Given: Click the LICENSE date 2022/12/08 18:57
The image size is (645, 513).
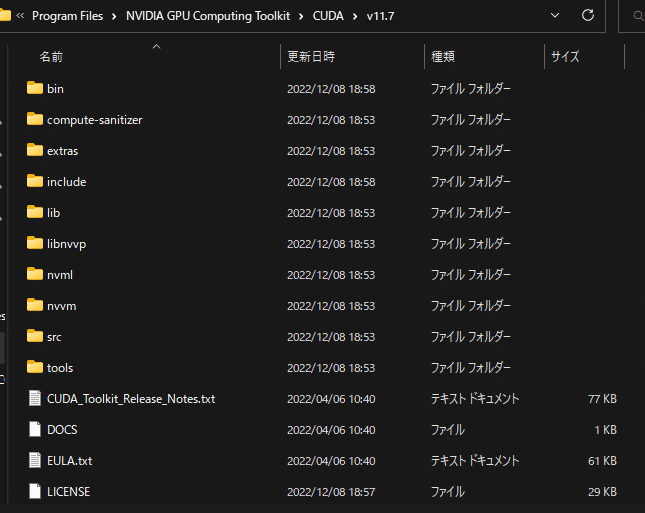Looking at the screenshot, I should (x=331, y=492).
